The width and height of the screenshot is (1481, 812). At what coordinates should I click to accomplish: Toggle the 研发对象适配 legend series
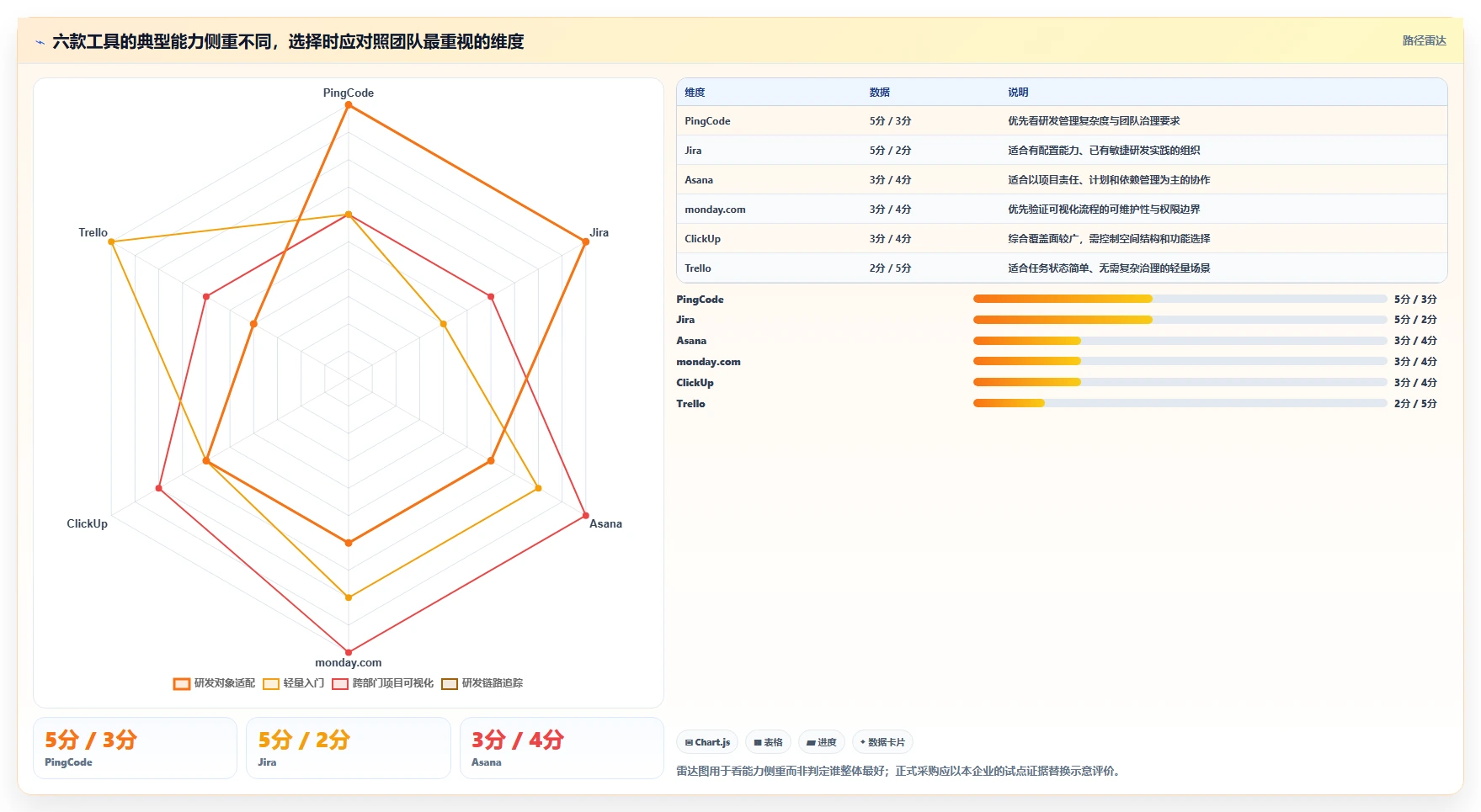(214, 683)
